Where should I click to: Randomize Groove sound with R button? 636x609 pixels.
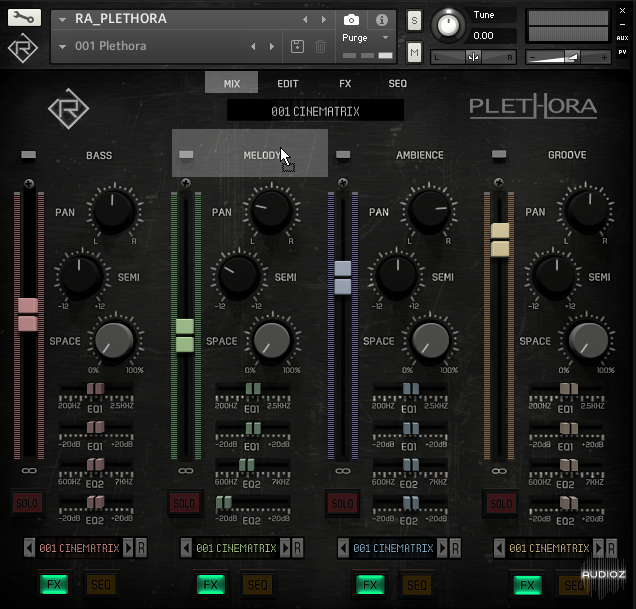pos(611,548)
